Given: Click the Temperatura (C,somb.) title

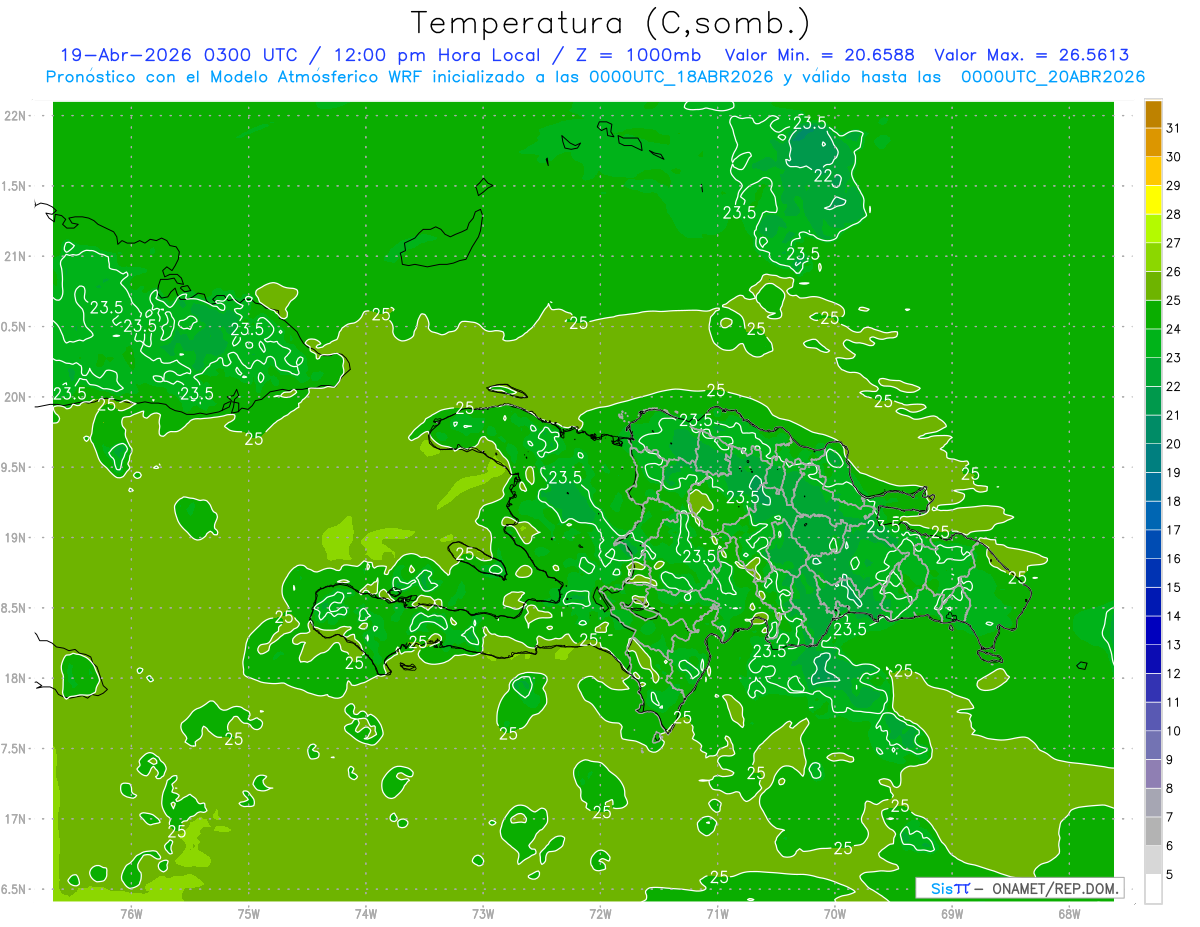Looking at the screenshot, I should 611,22.
